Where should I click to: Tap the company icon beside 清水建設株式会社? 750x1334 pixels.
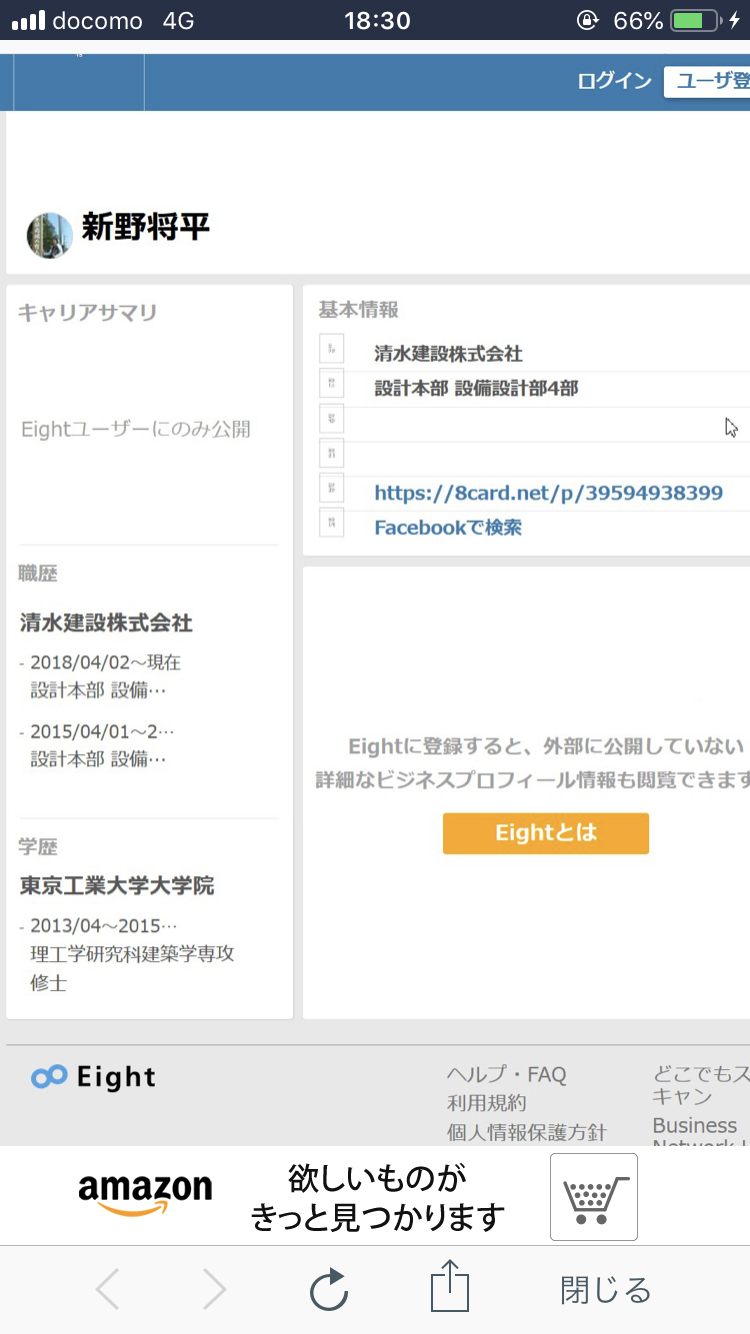click(332, 348)
